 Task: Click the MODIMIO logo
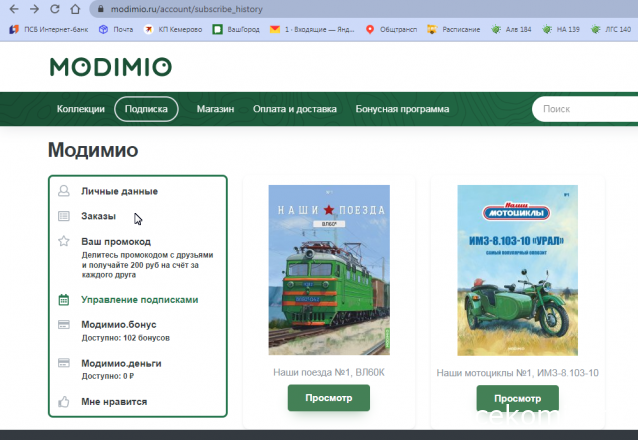pos(111,67)
